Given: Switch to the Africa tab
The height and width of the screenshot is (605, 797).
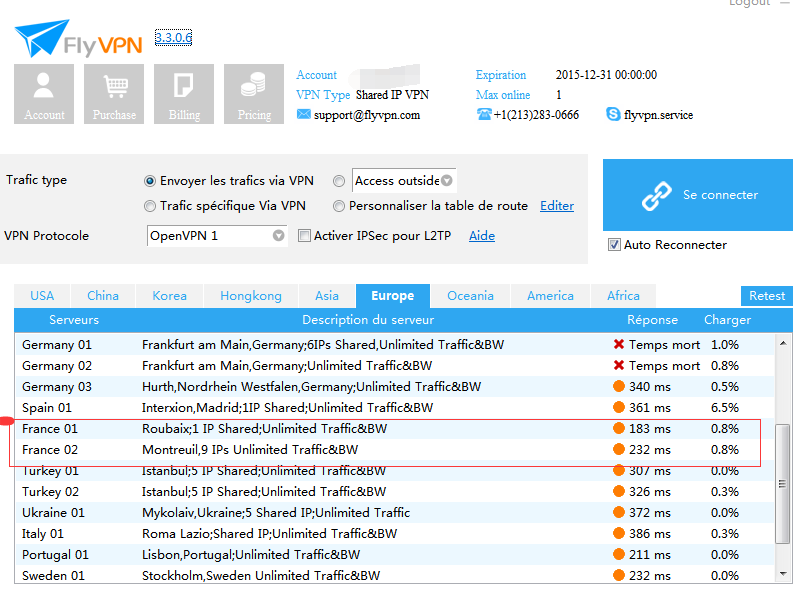Looking at the screenshot, I should click(624, 296).
